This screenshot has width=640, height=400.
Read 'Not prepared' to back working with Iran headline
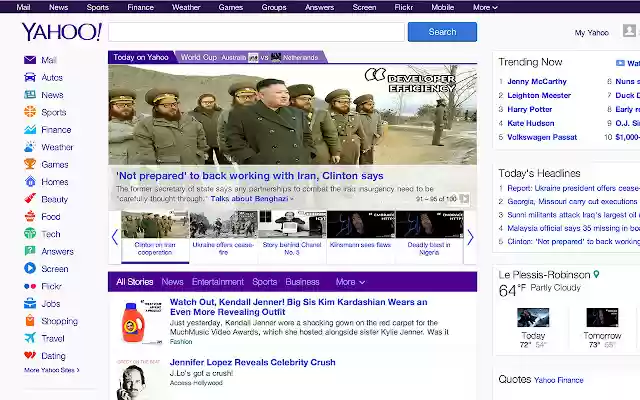tap(250, 176)
